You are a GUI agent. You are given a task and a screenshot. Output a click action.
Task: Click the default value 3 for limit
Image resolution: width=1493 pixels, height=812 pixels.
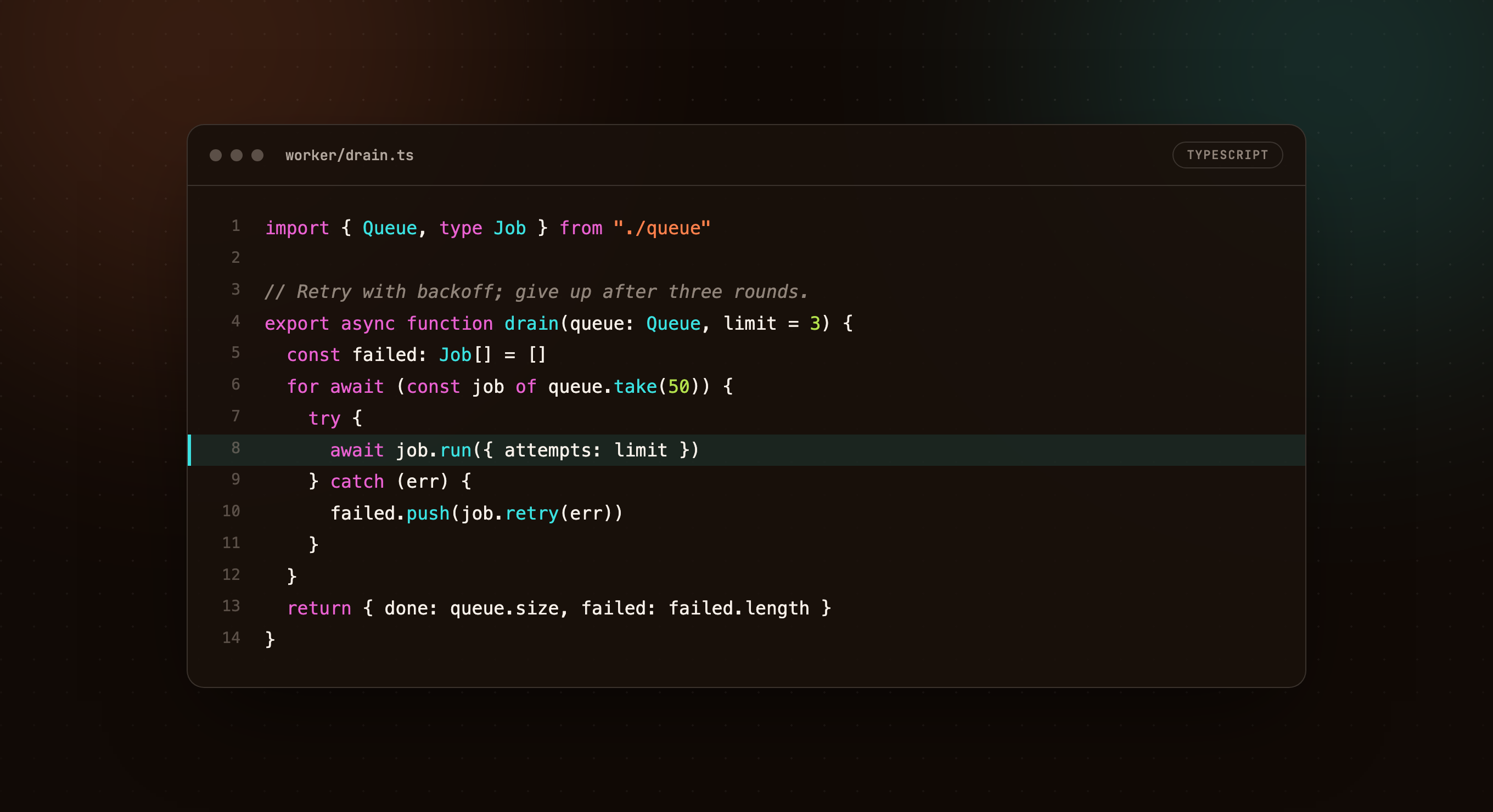tap(815, 323)
